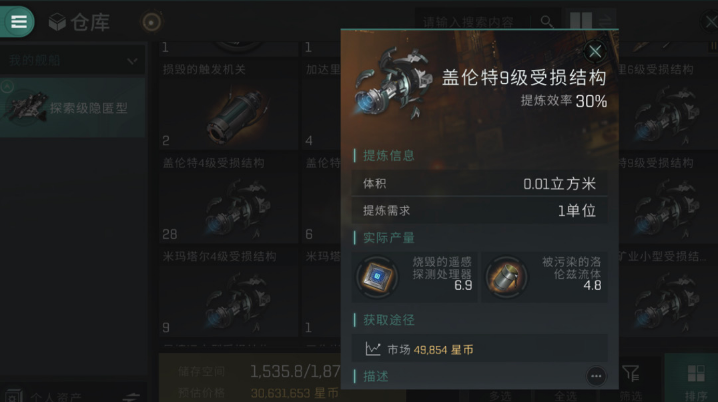The image size is (718, 402).
Task: Expand the 个人资产 panel toggle
Action: tap(133, 396)
